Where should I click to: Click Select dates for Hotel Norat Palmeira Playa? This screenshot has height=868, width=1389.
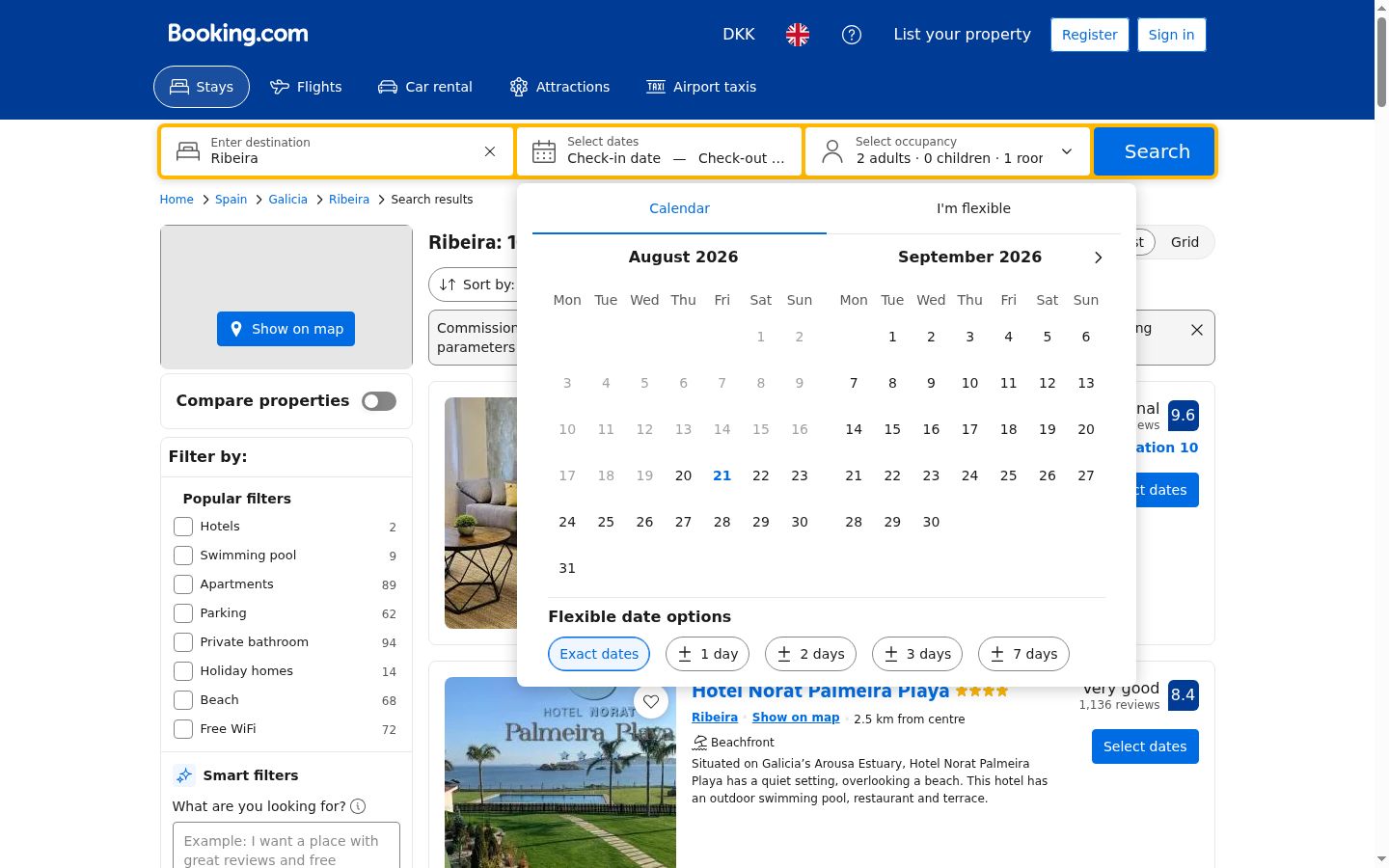1145,746
